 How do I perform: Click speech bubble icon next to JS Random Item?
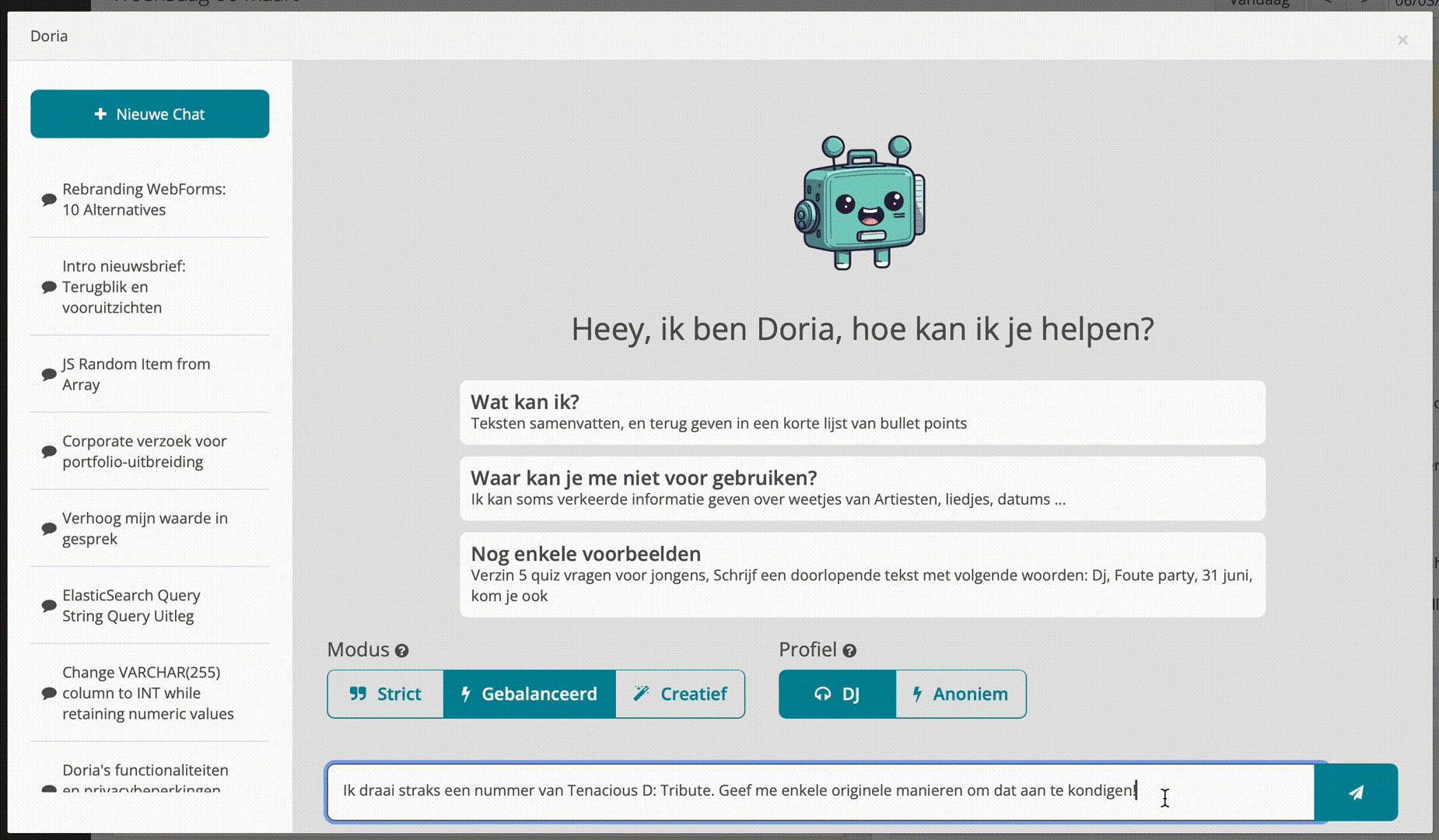pos(49,375)
